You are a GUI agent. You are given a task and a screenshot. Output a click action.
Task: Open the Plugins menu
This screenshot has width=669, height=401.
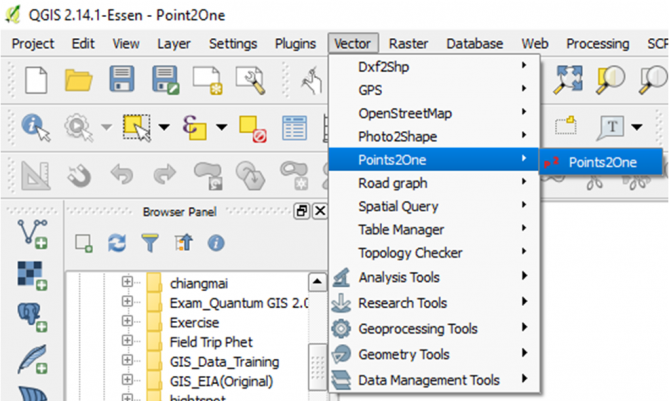click(295, 44)
